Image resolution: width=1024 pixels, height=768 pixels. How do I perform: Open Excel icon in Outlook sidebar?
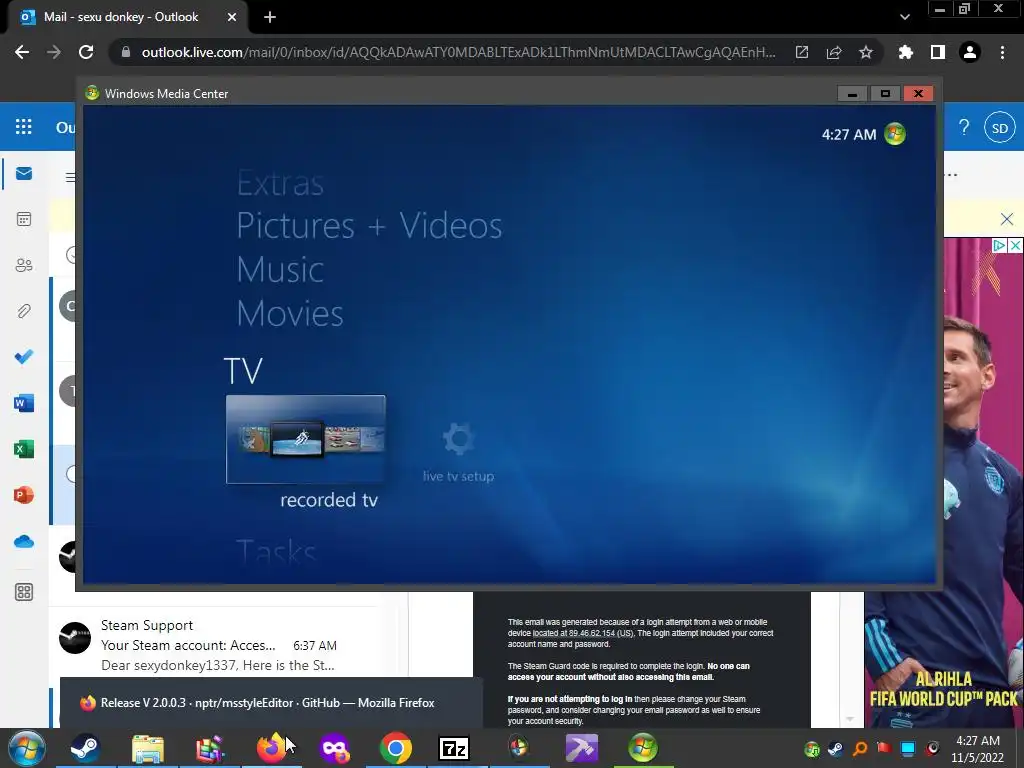(24, 449)
